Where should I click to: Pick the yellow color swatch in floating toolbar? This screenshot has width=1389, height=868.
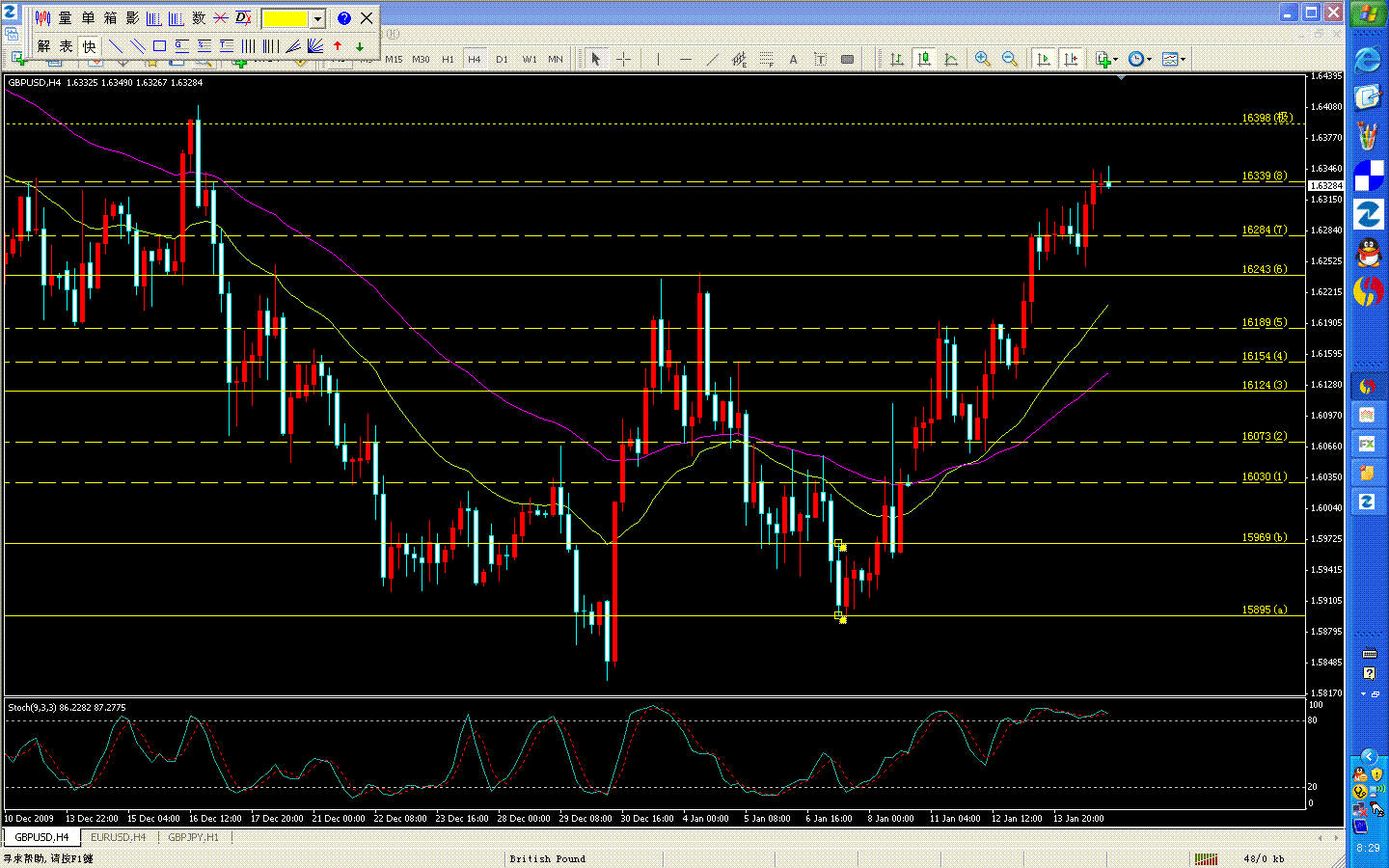[286, 18]
